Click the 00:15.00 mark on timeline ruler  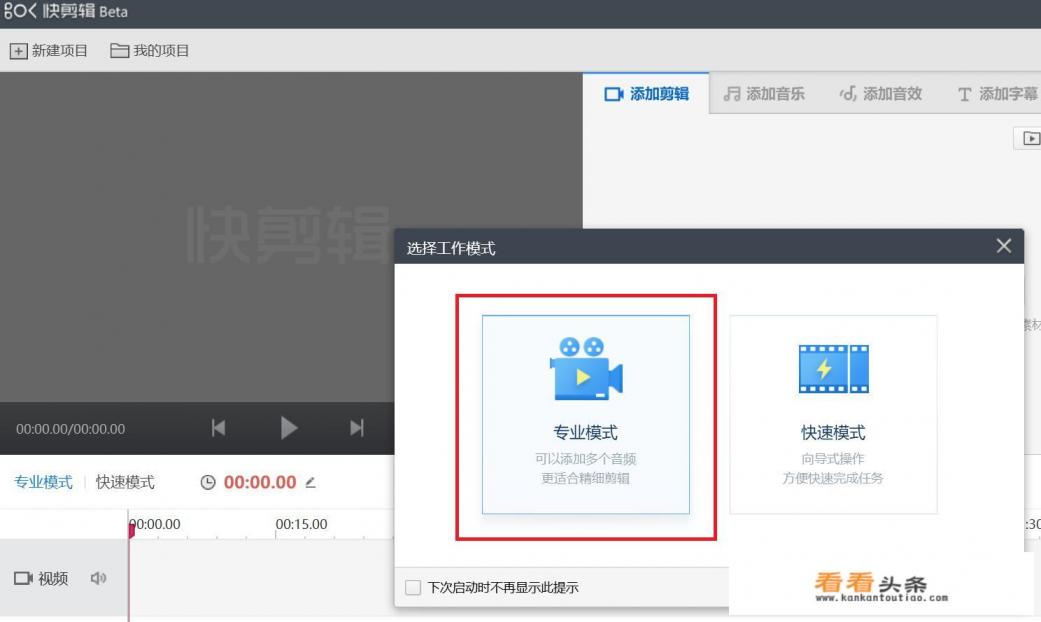tap(301, 524)
